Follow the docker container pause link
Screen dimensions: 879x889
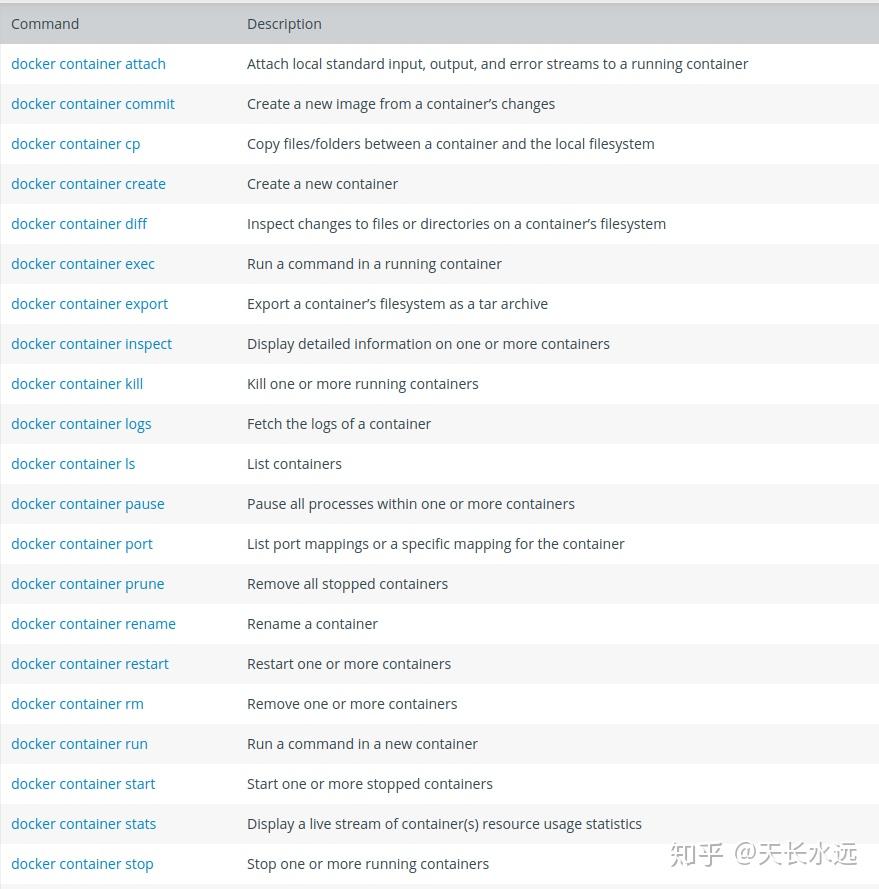(x=88, y=505)
